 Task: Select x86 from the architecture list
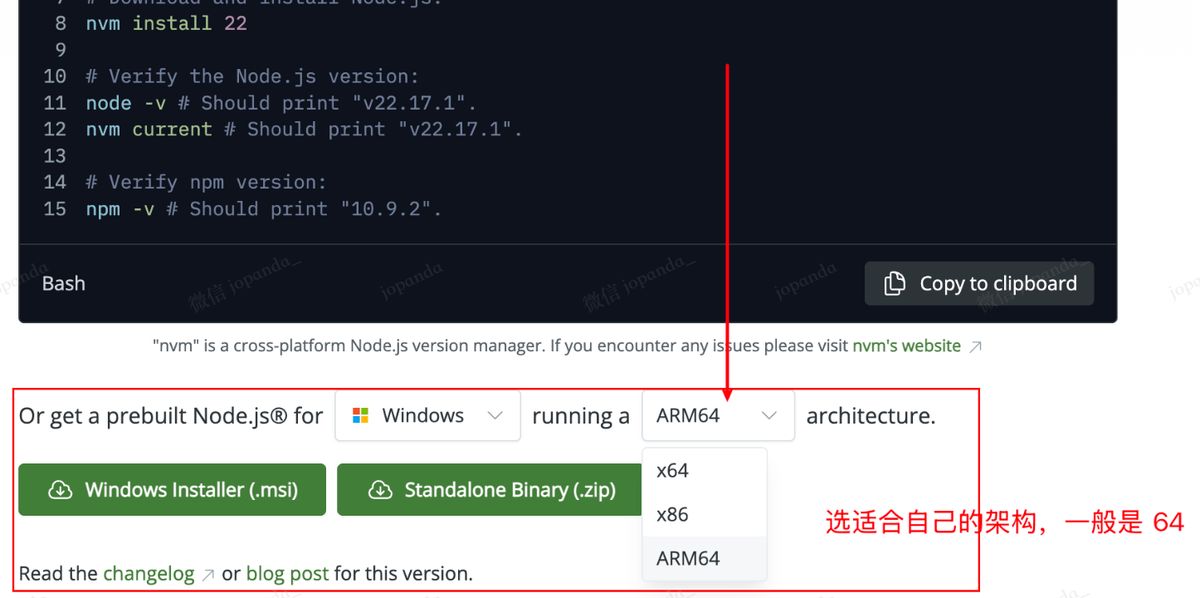(671, 514)
